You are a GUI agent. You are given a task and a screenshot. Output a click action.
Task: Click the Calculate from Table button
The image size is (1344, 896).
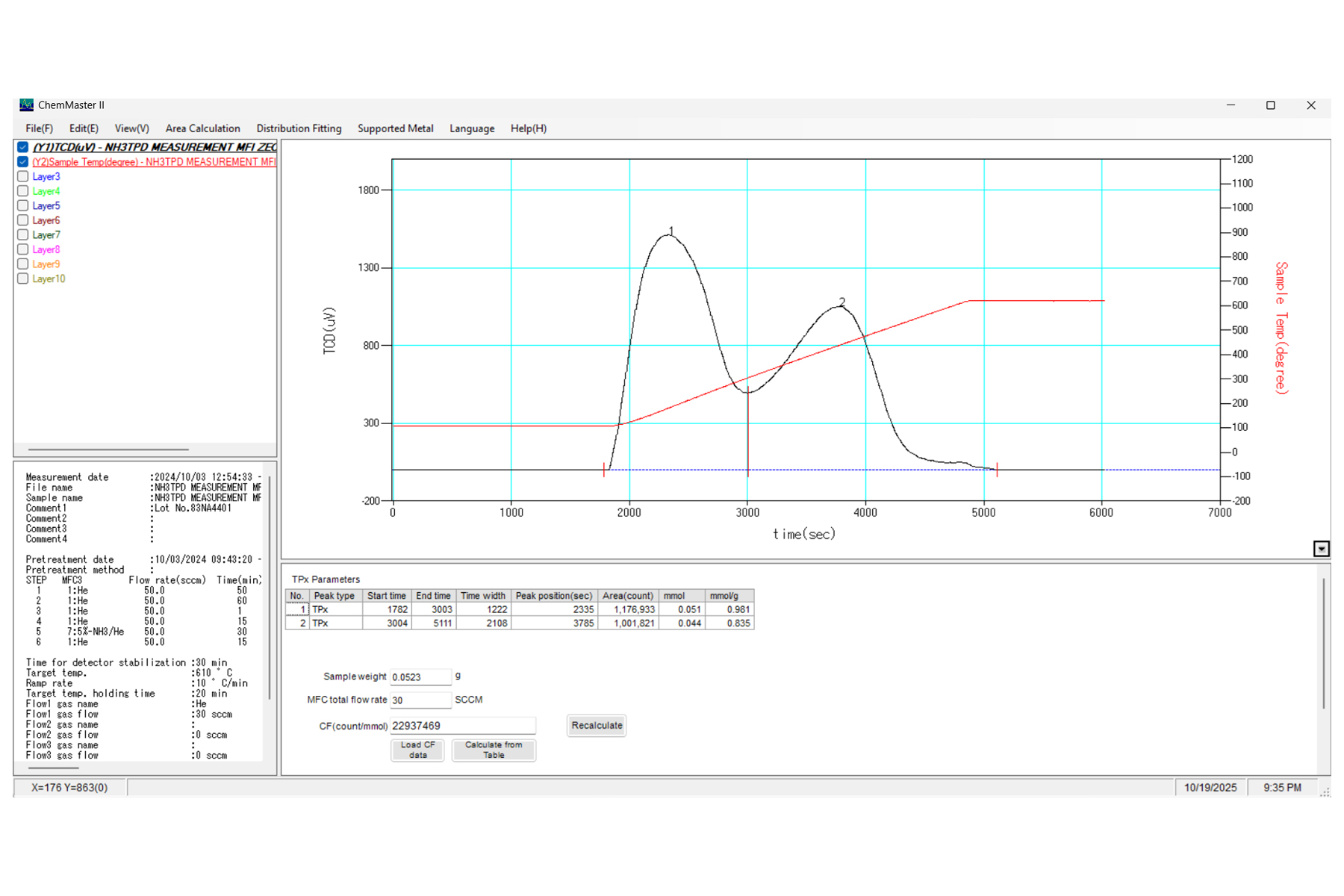point(494,750)
